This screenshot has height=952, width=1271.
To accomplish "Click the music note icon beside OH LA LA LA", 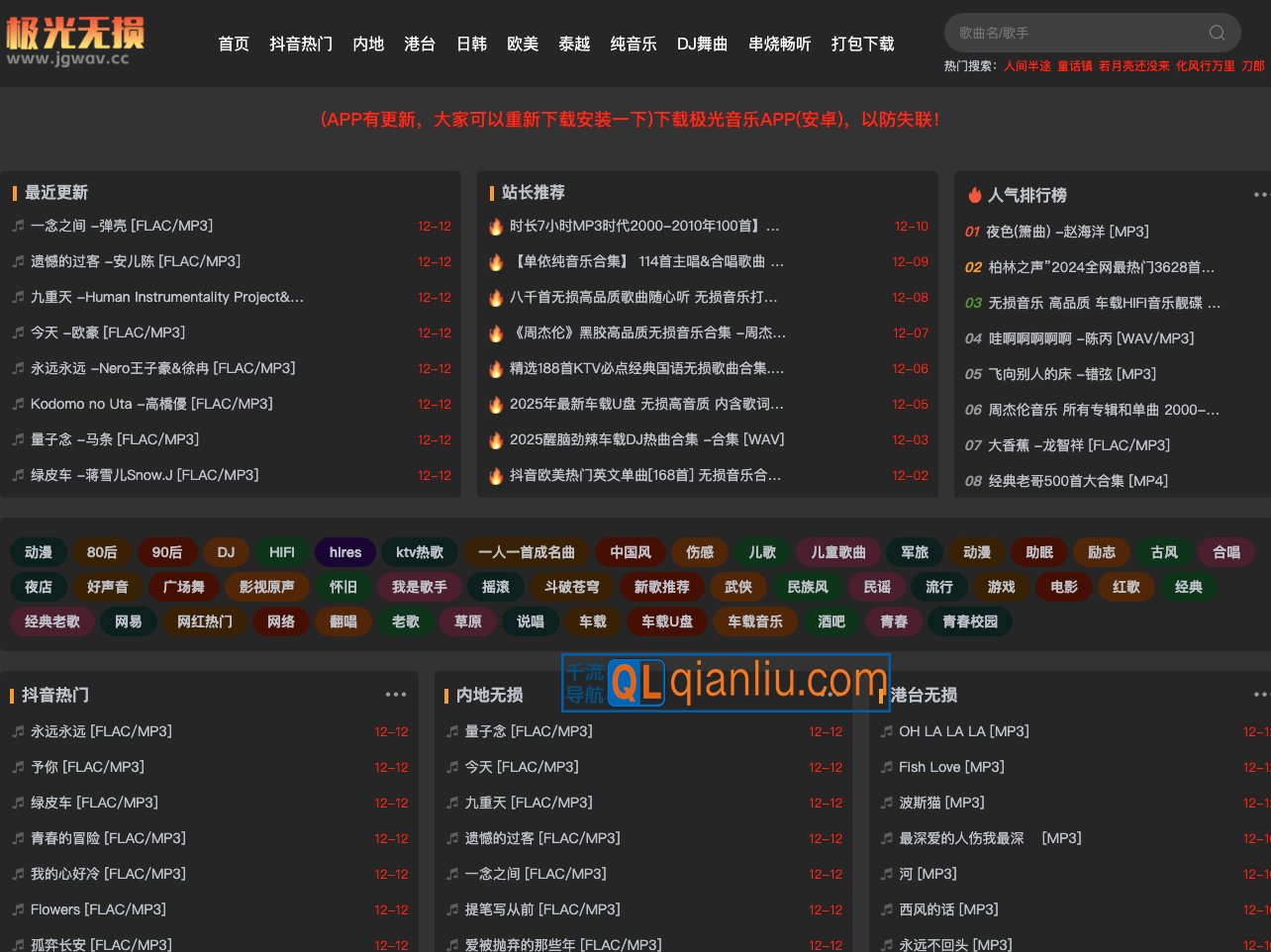I will click(x=886, y=731).
